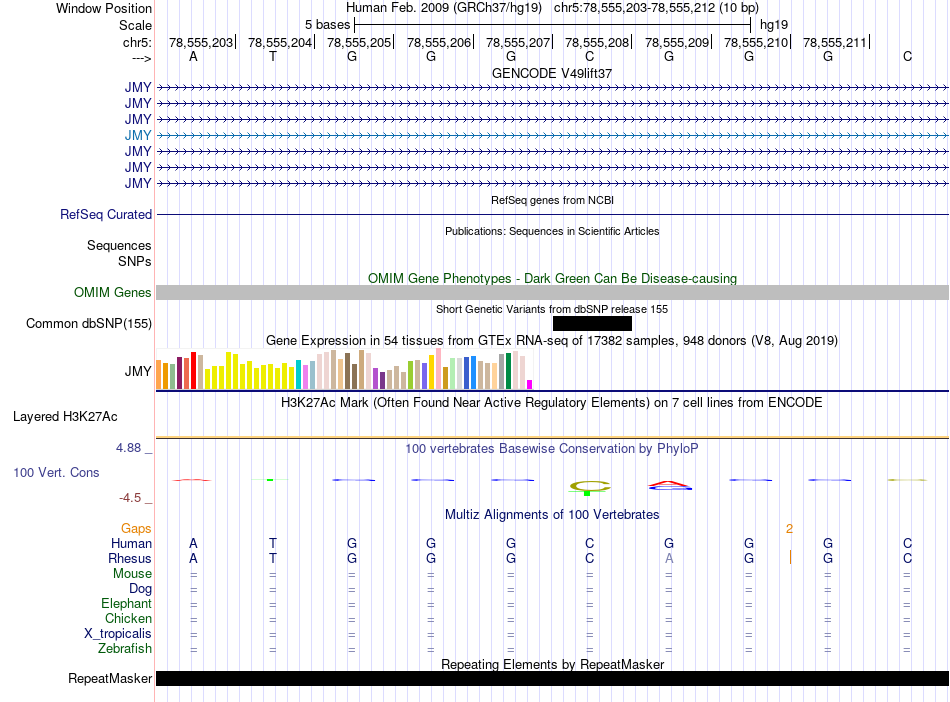Click the Window Position label

104,8
